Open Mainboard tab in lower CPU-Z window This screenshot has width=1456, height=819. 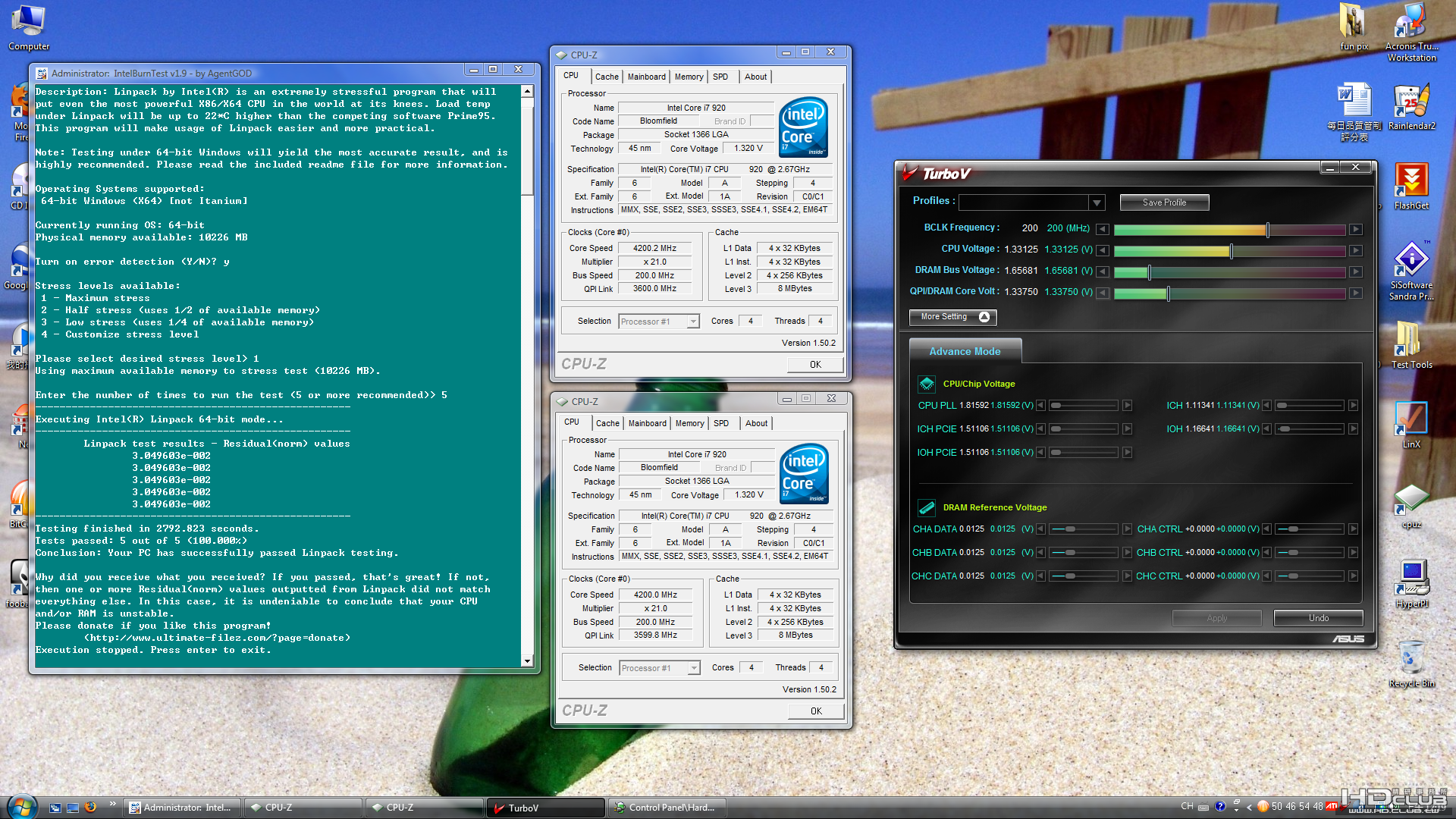[647, 423]
